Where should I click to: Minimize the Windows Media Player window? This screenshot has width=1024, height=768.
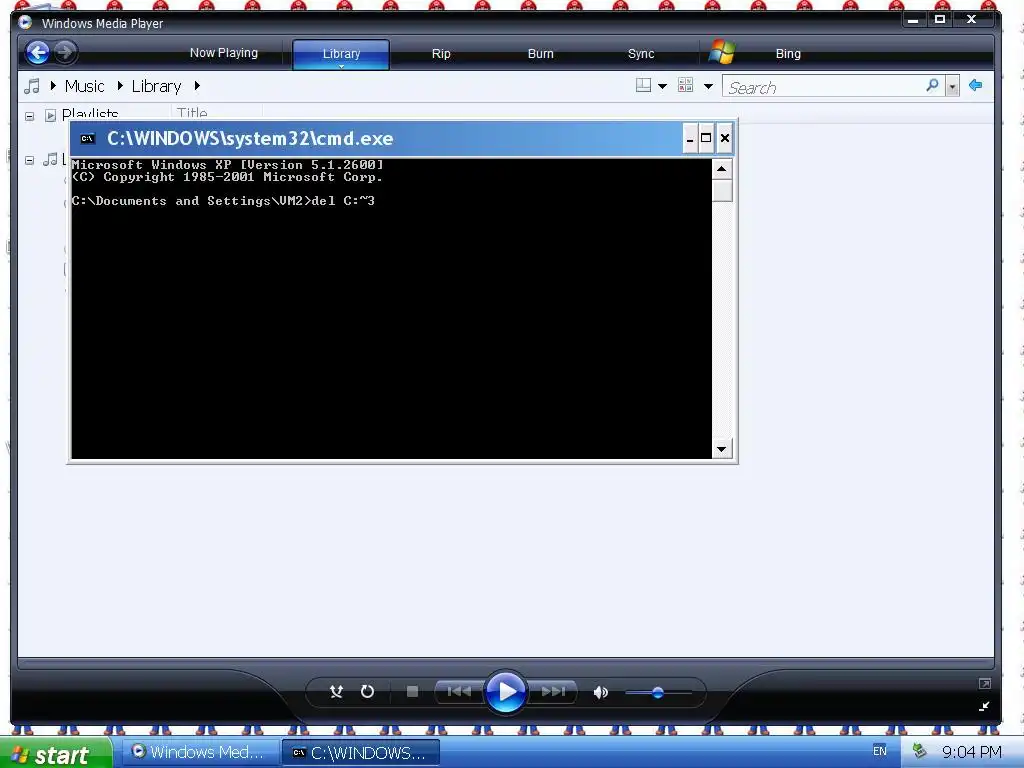913,20
